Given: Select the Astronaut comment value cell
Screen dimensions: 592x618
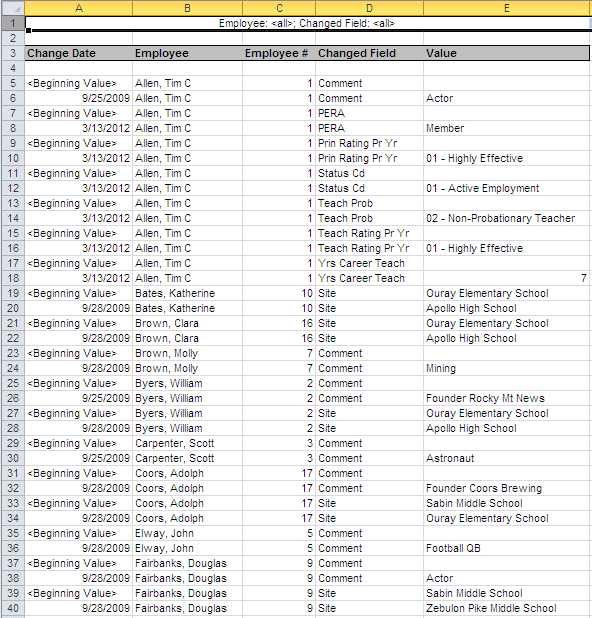Looking at the screenshot, I should (507, 458).
